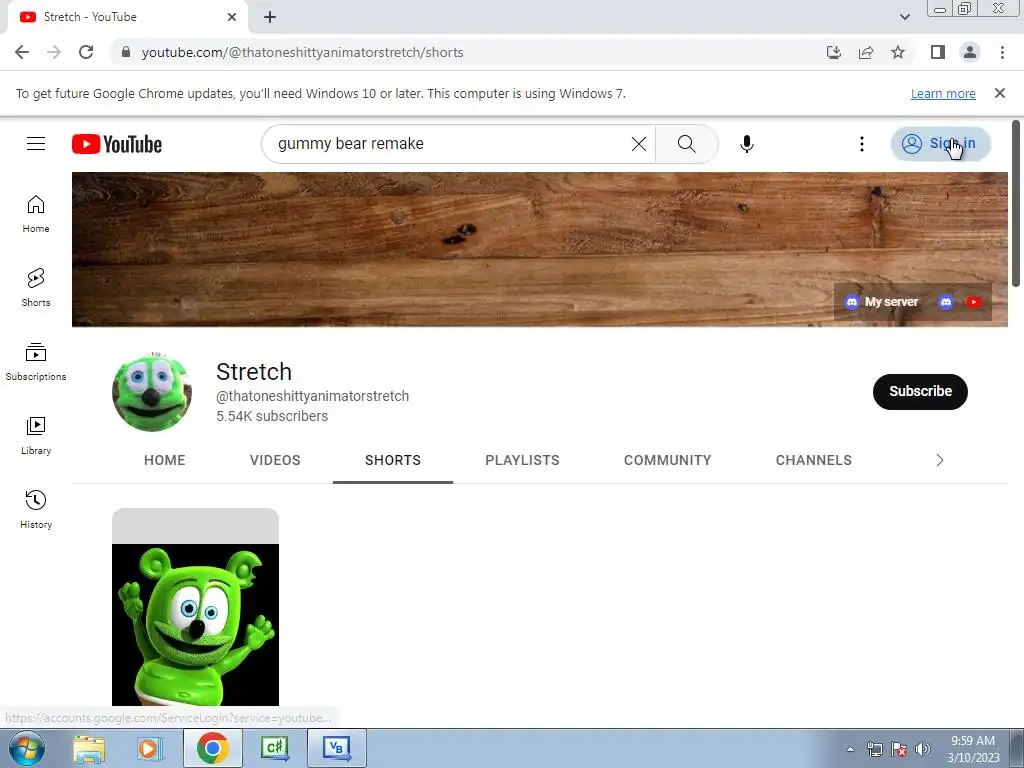Open the C# taskbar application
The image size is (1024, 768).
pos(274,748)
